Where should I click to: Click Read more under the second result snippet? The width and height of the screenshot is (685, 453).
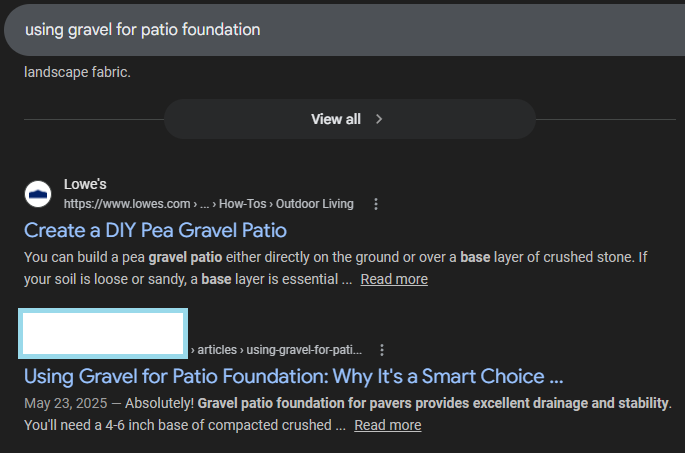click(387, 425)
